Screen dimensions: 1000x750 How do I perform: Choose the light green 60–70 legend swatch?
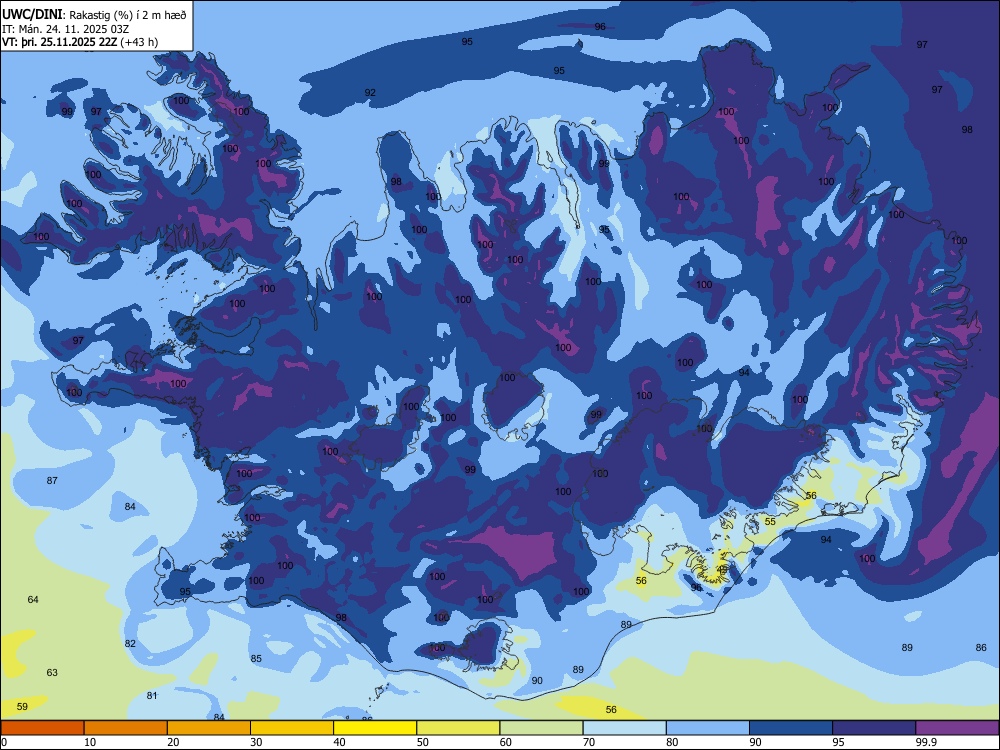(541, 728)
